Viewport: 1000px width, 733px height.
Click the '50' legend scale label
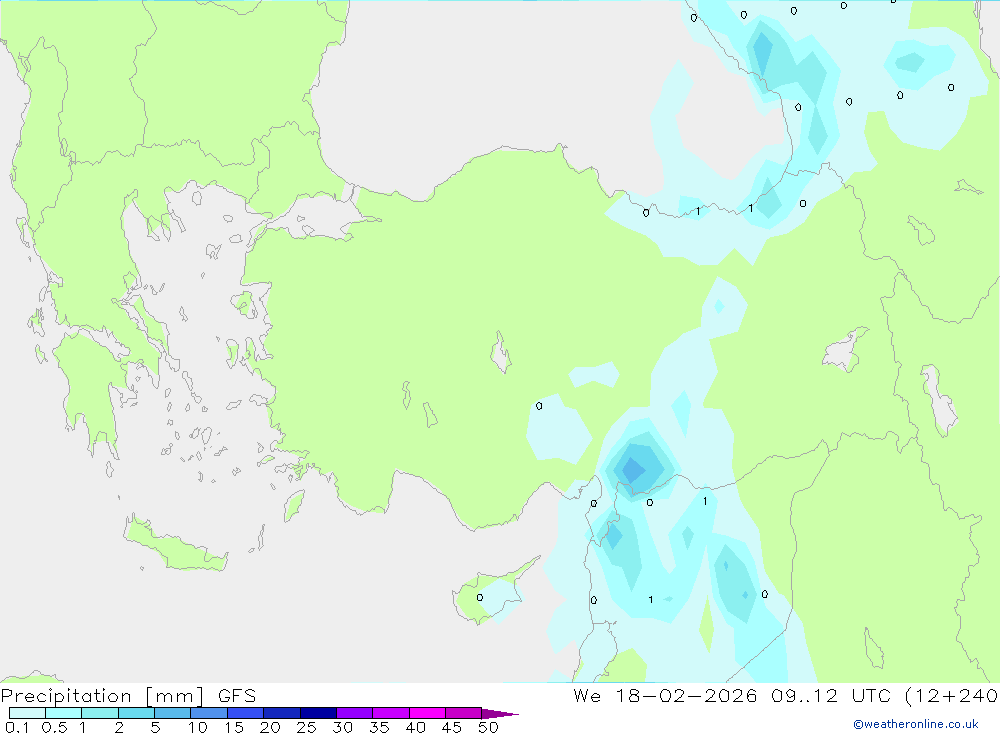[x=488, y=727]
